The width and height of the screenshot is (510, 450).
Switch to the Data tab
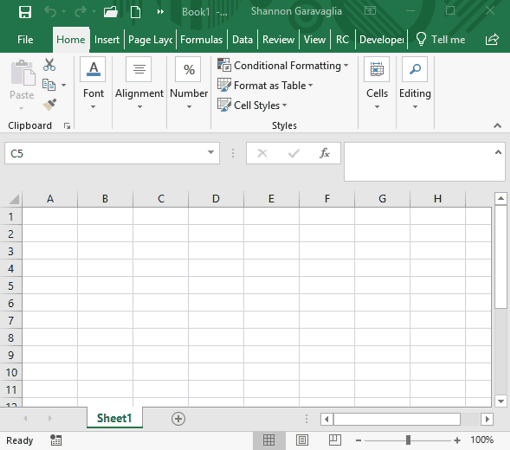click(x=242, y=39)
